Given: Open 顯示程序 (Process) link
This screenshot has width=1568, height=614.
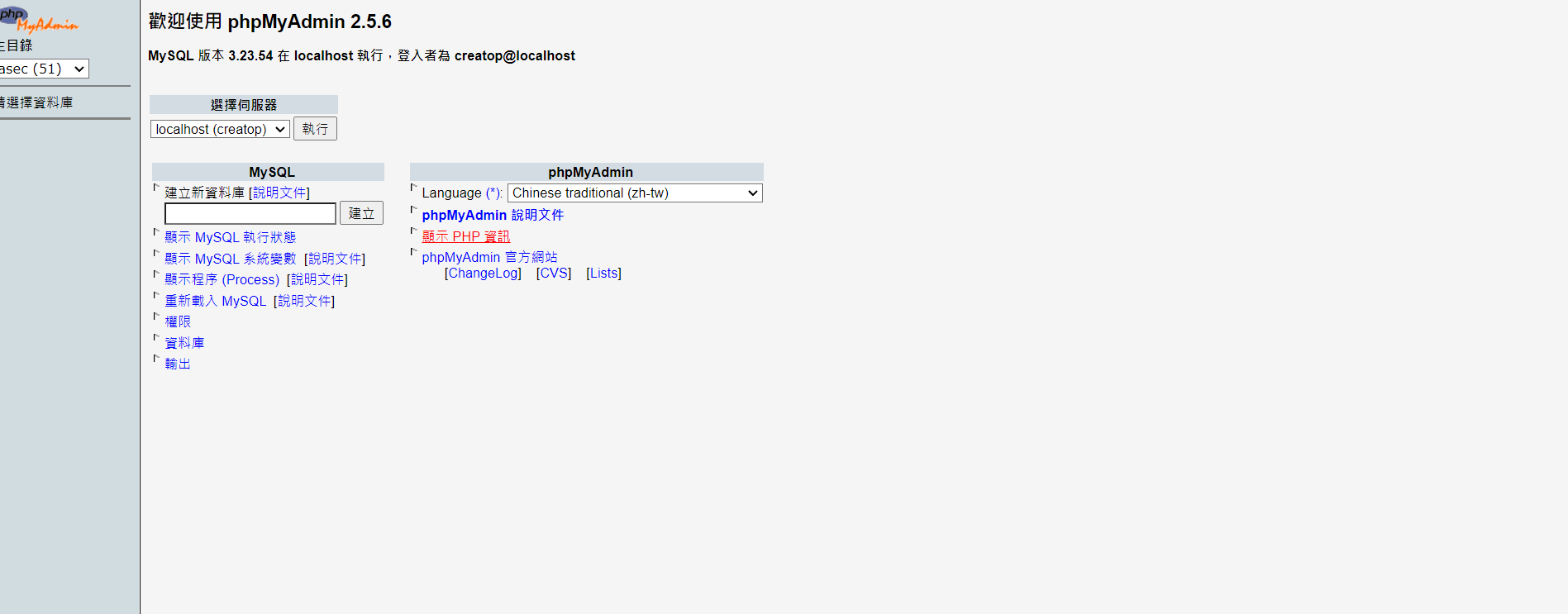Looking at the screenshot, I should coord(222,279).
